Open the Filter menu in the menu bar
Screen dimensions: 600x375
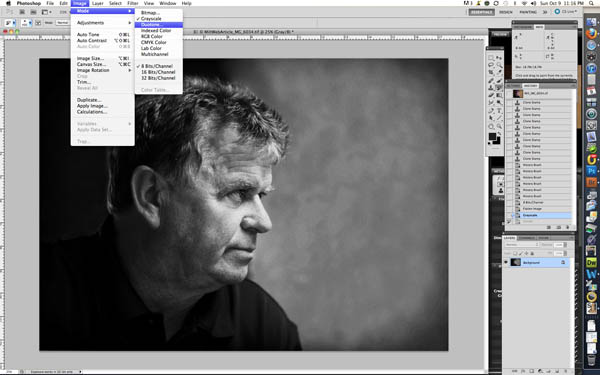point(132,3)
